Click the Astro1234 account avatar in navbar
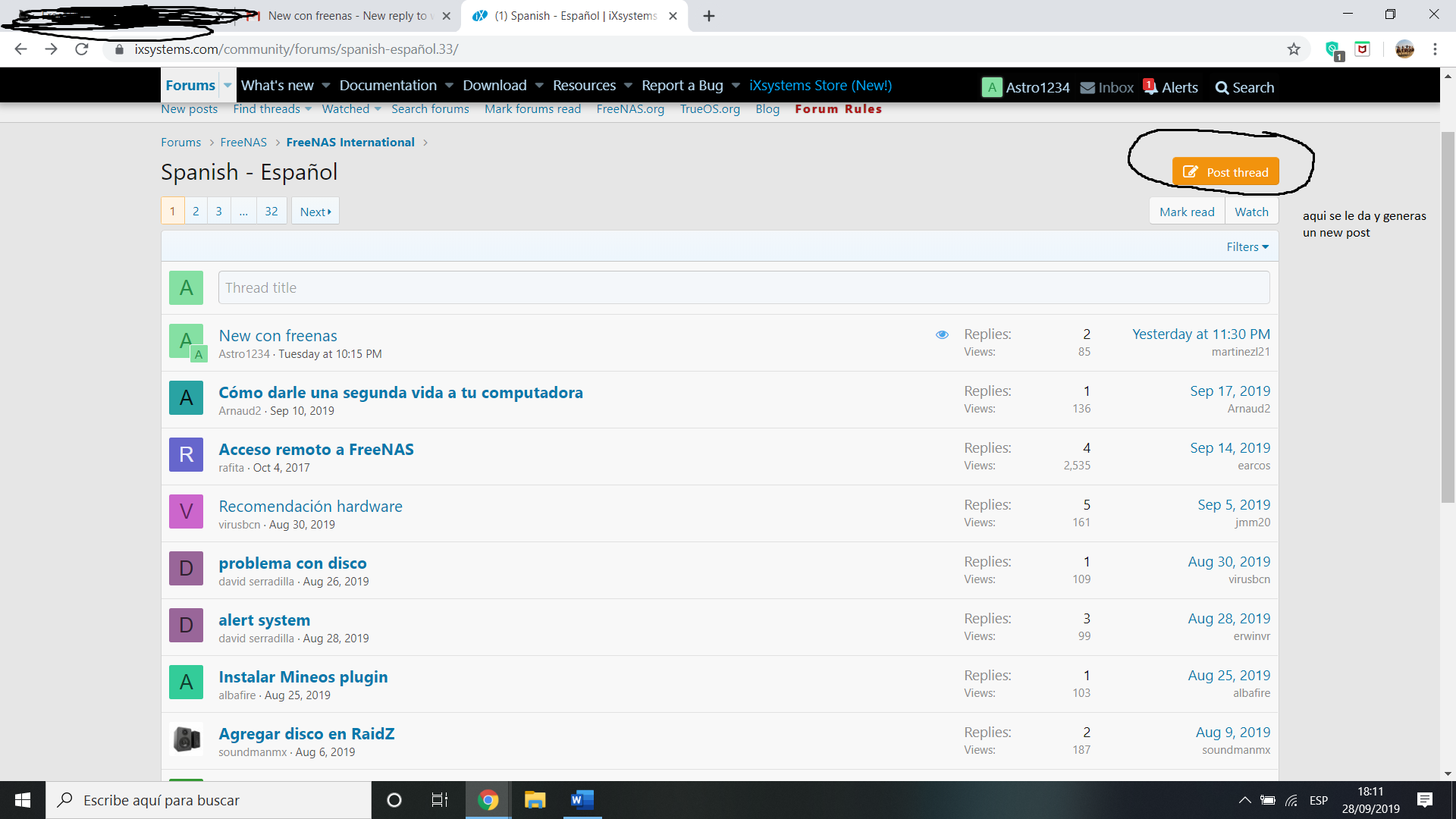Viewport: 1456px width, 819px height. 992,87
